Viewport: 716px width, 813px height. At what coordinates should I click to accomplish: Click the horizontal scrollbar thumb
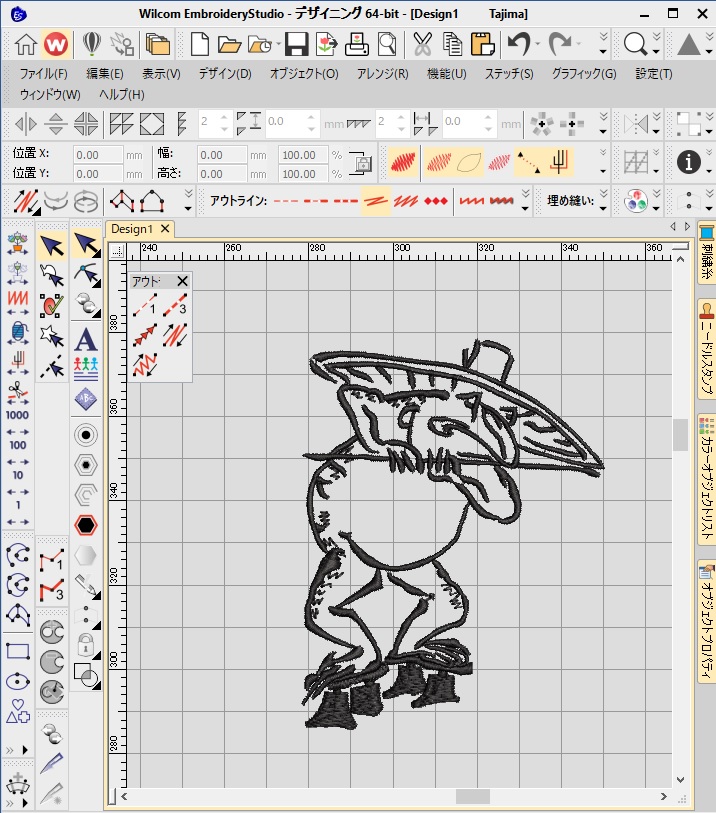point(472,796)
